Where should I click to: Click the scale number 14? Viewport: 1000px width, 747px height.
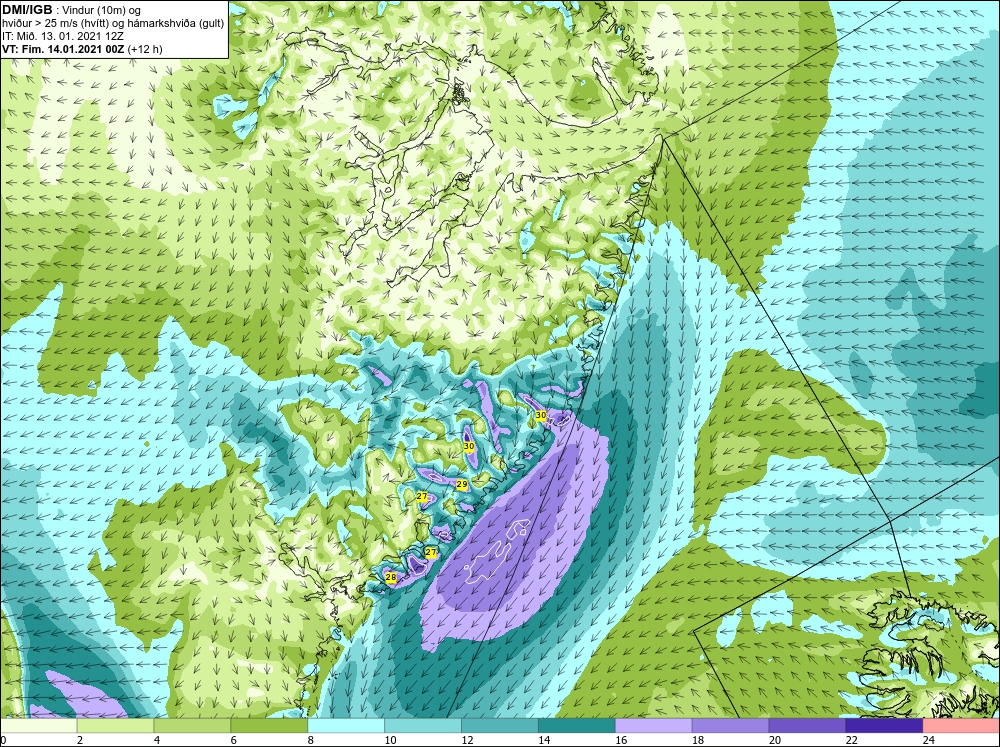(x=544, y=740)
